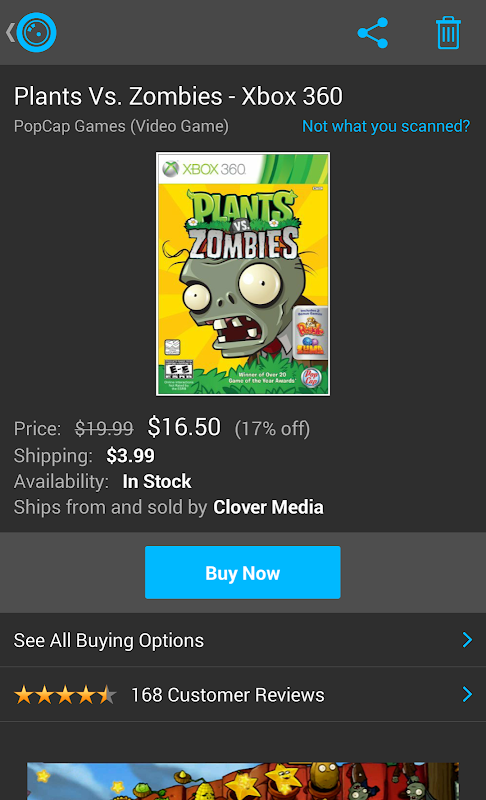
Task: Tap the share icon
Action: pos(373,33)
